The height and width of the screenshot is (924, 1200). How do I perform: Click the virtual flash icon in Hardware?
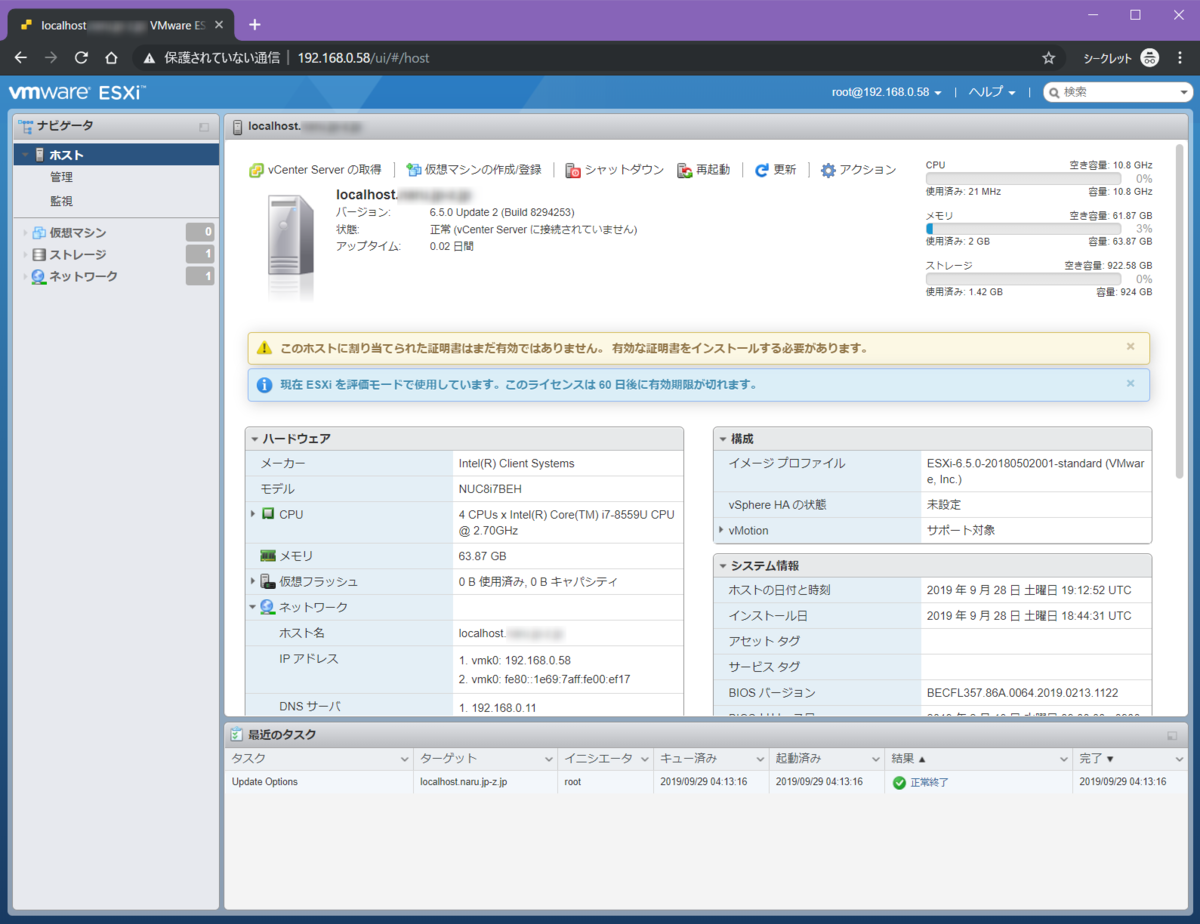point(268,581)
